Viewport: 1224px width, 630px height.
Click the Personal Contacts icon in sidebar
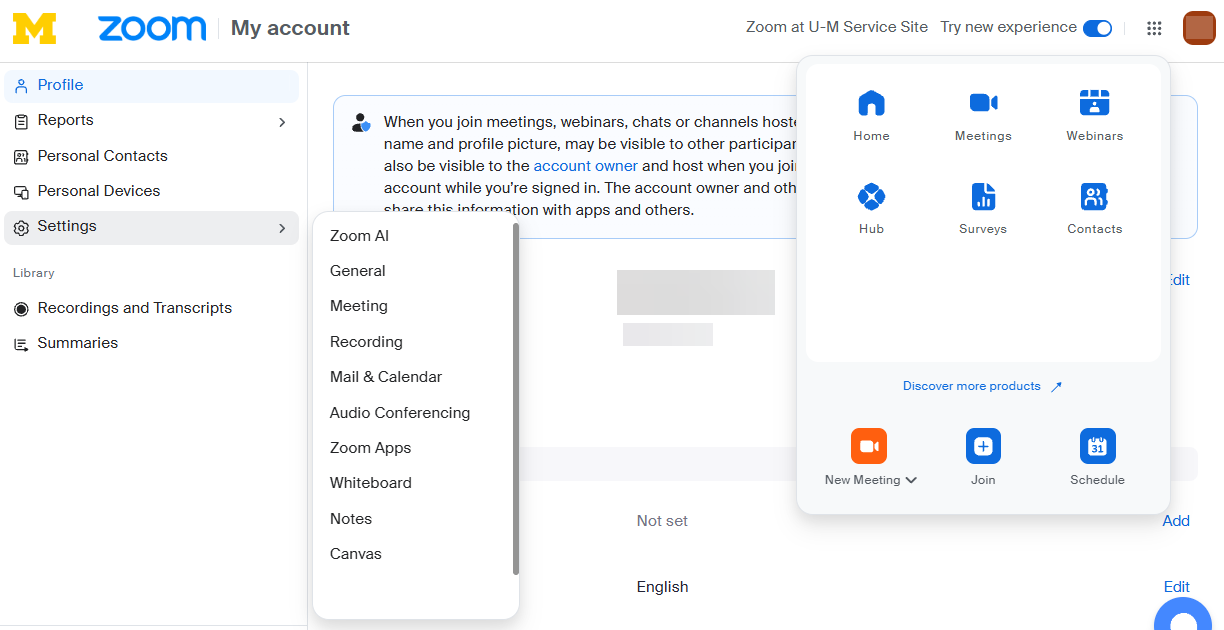21,157
